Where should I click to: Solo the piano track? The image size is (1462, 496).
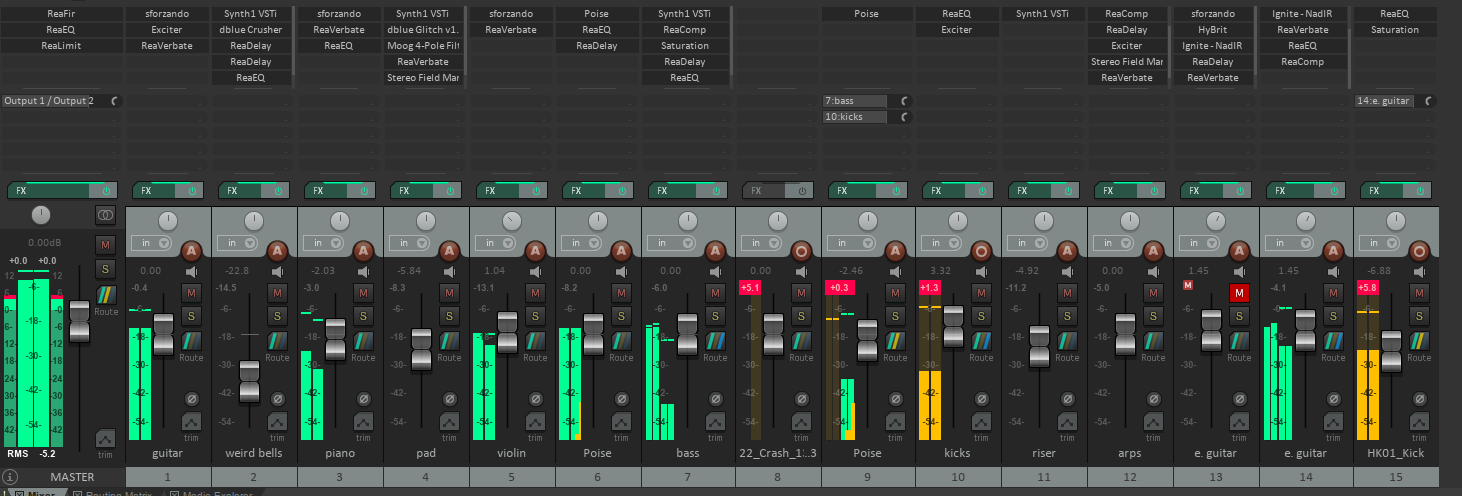click(364, 316)
